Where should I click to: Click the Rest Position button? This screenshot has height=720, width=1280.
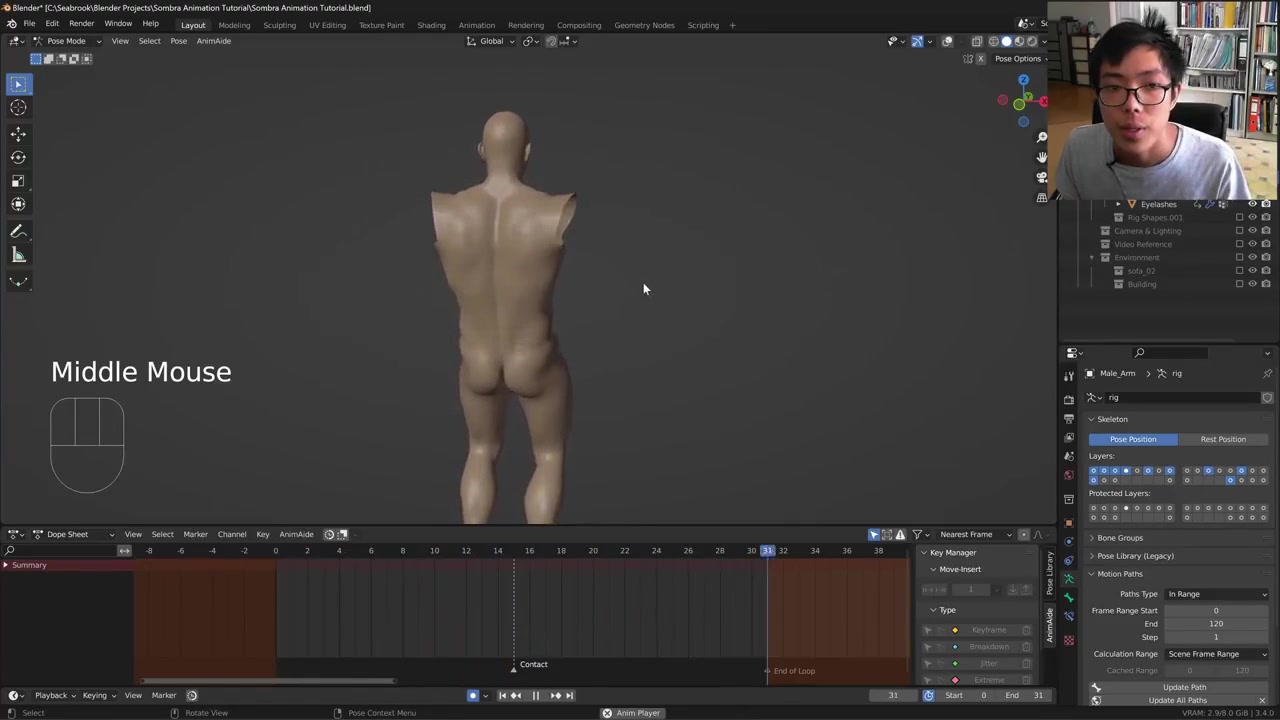[x=1222, y=439]
